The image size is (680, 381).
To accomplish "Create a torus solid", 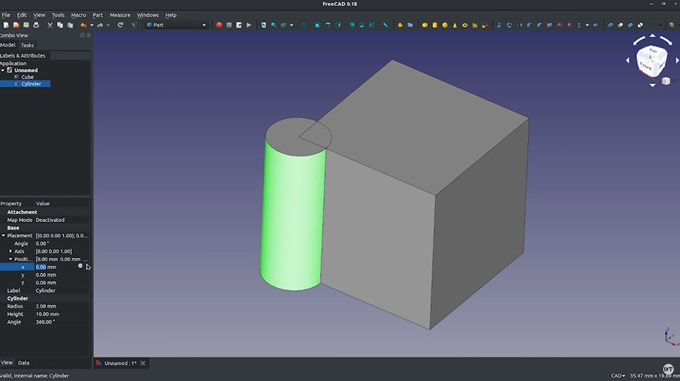I will point(465,25).
